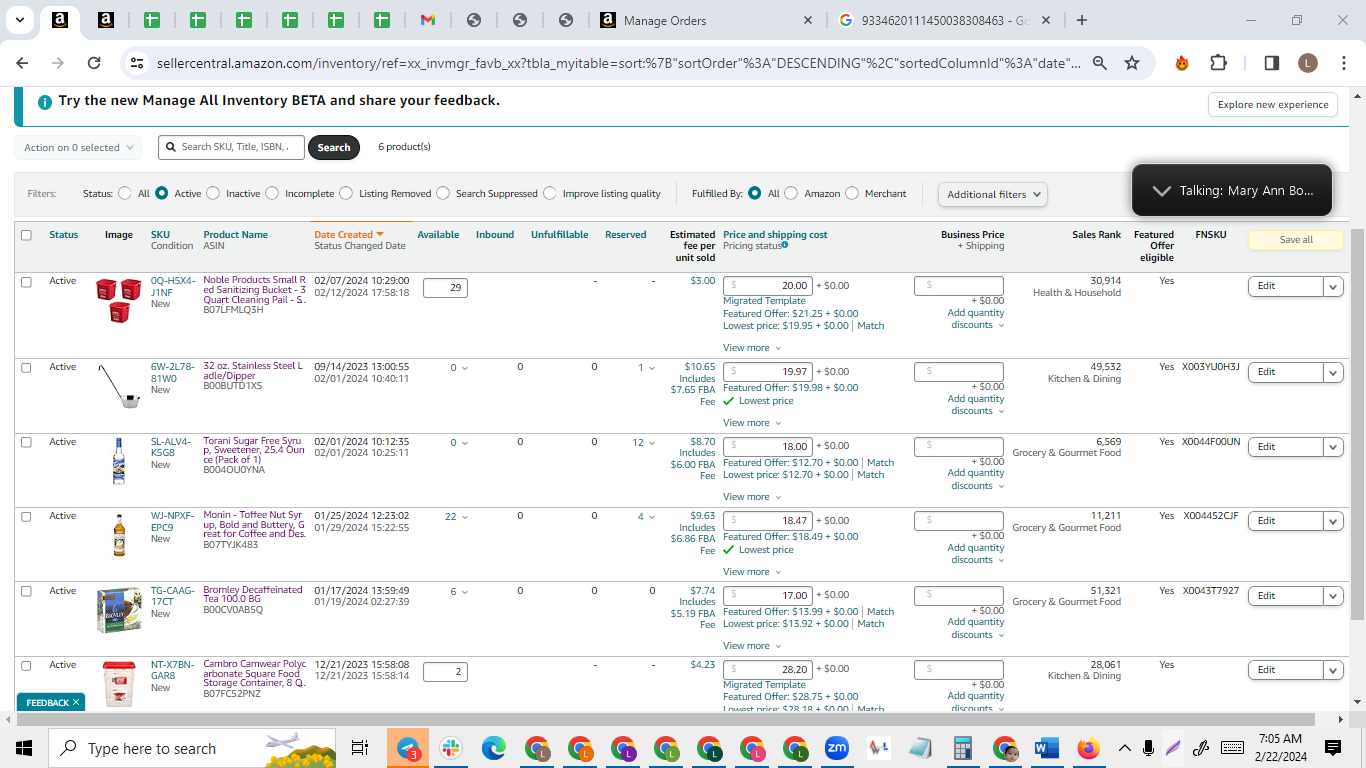Expand reserved quantity 12 for the Torani row
This screenshot has width=1366, height=768.
(x=644, y=443)
